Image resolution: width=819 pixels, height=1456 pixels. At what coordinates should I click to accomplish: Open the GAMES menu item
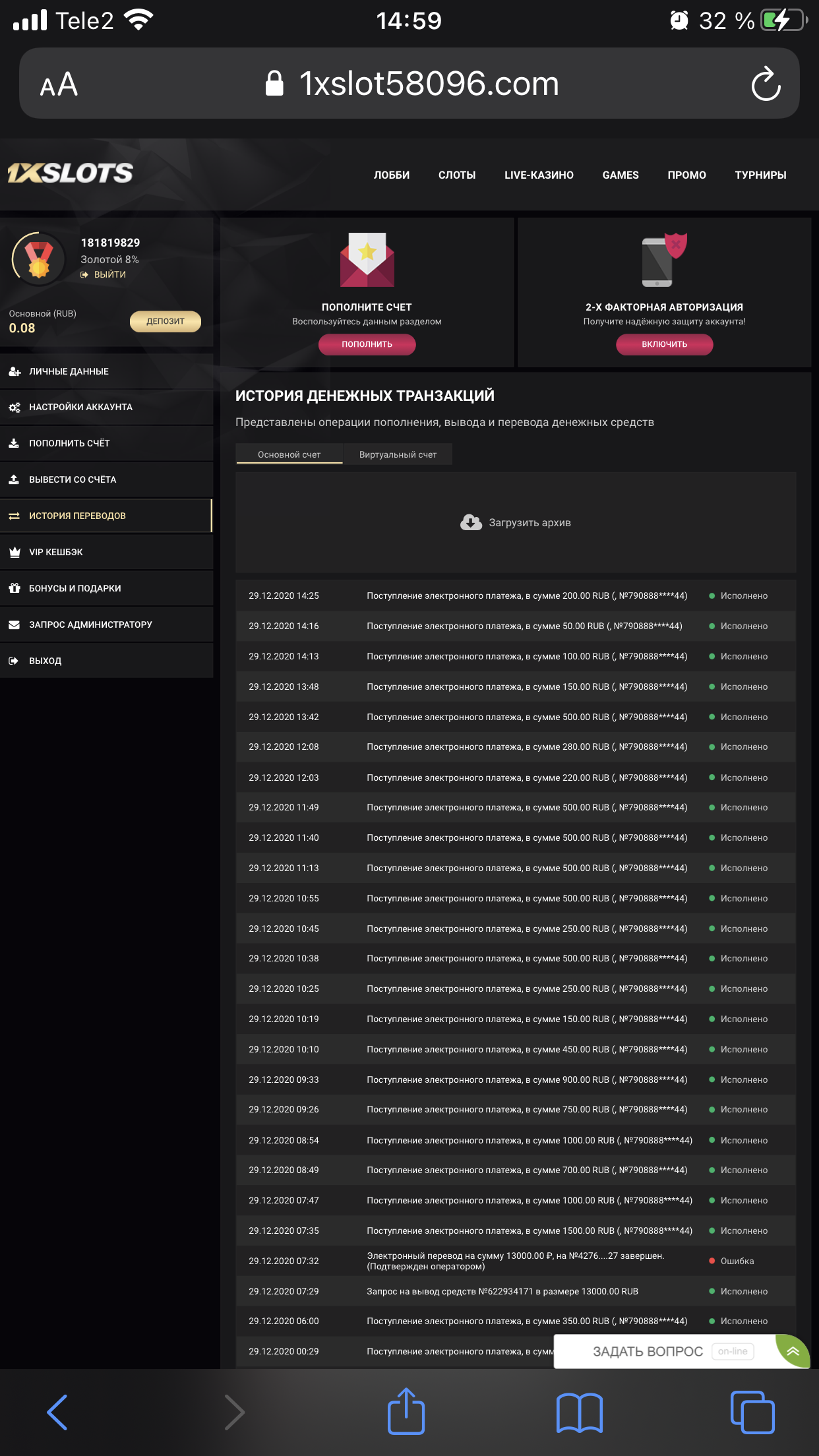621,175
